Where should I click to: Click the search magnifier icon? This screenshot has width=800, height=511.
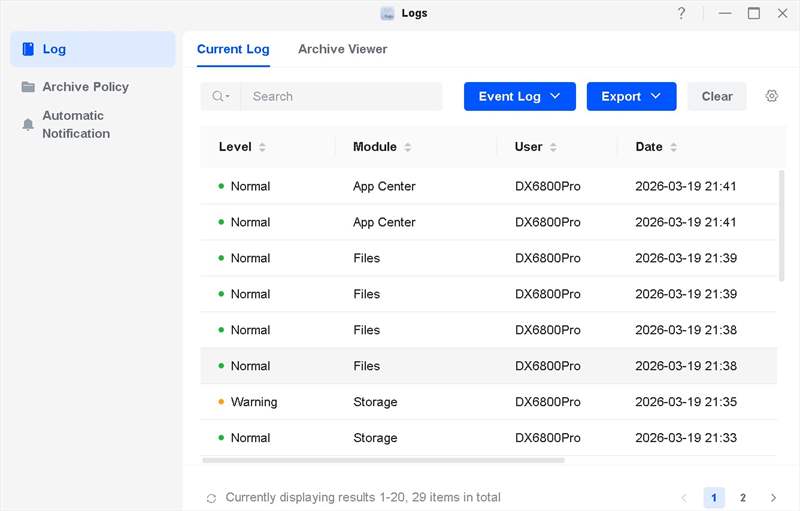coord(218,96)
